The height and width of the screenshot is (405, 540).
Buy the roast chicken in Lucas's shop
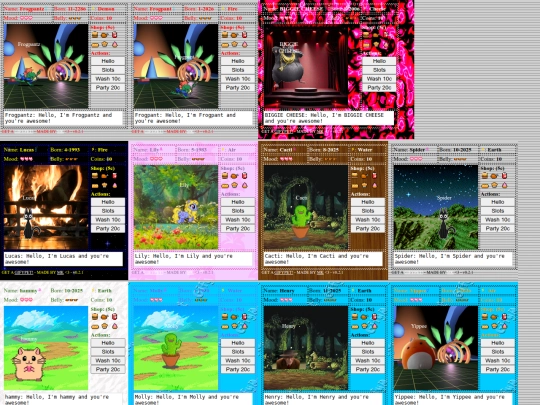[104, 176]
